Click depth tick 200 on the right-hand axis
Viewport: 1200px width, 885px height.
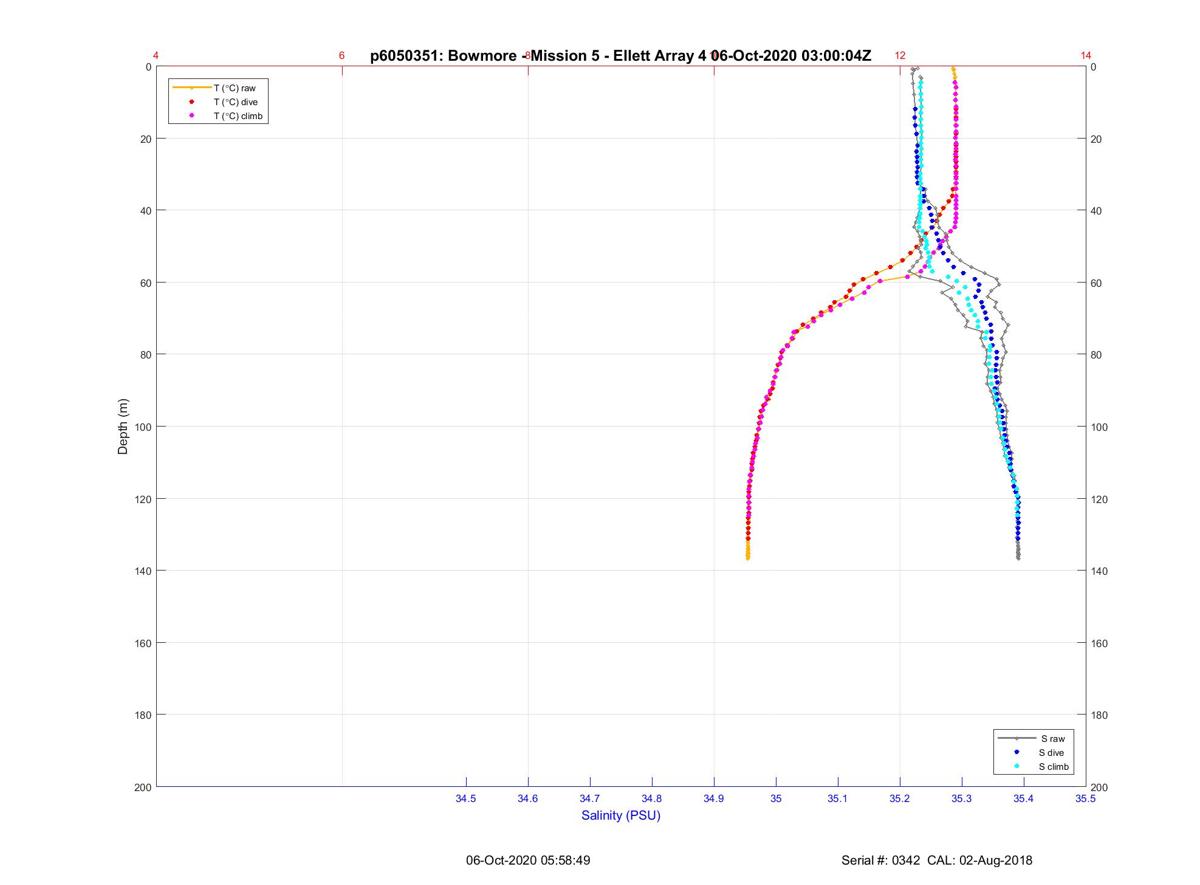[1100, 788]
